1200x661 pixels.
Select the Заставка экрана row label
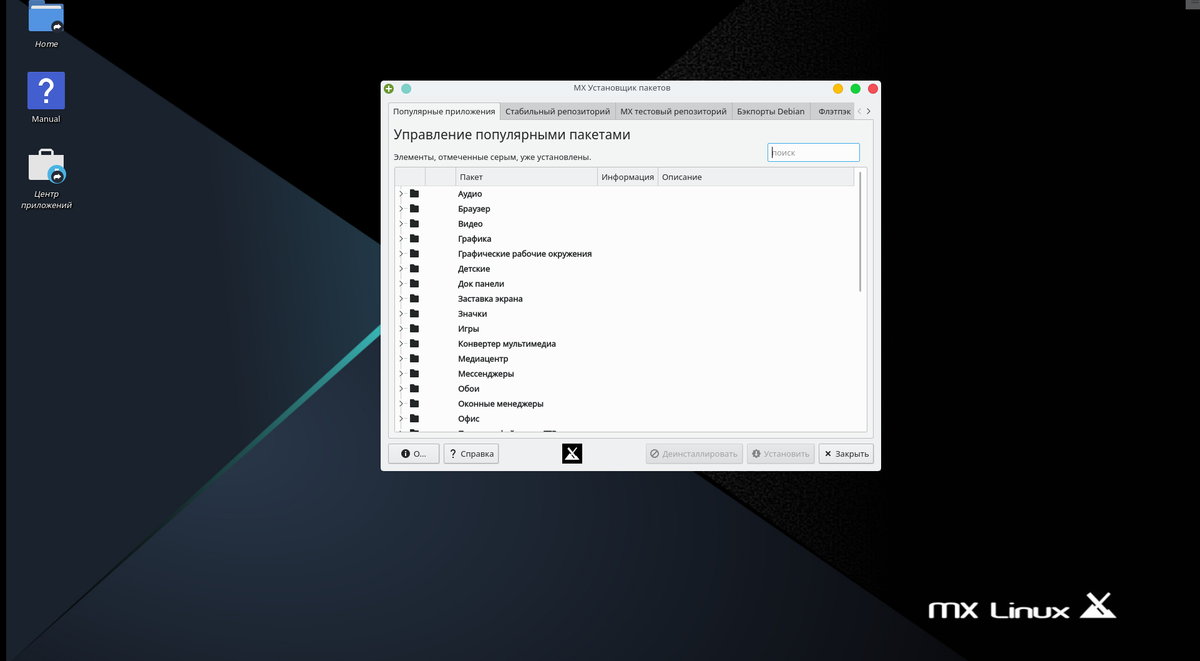tap(490, 299)
